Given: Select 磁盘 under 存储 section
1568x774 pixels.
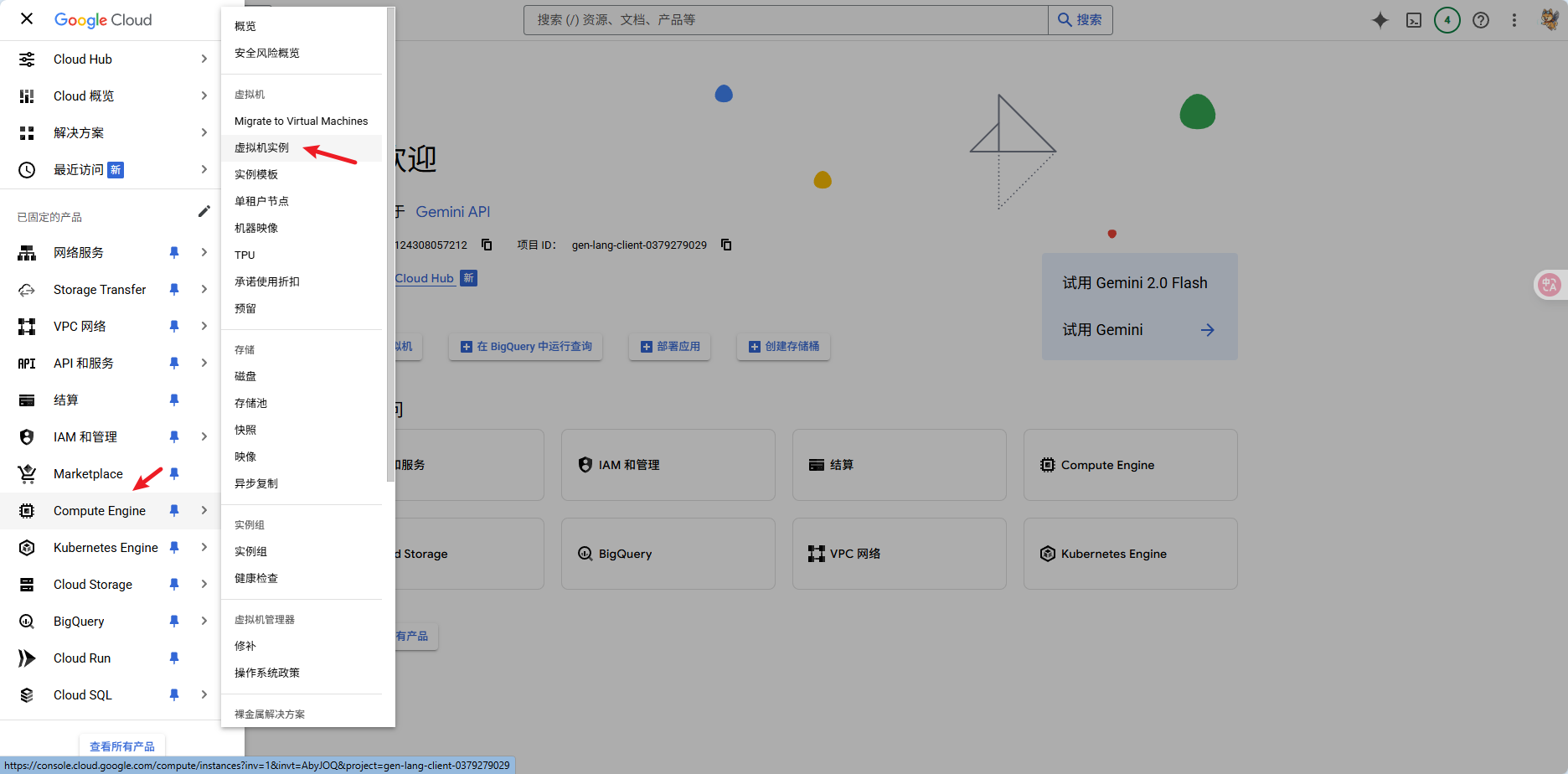Looking at the screenshot, I should coord(302,376).
